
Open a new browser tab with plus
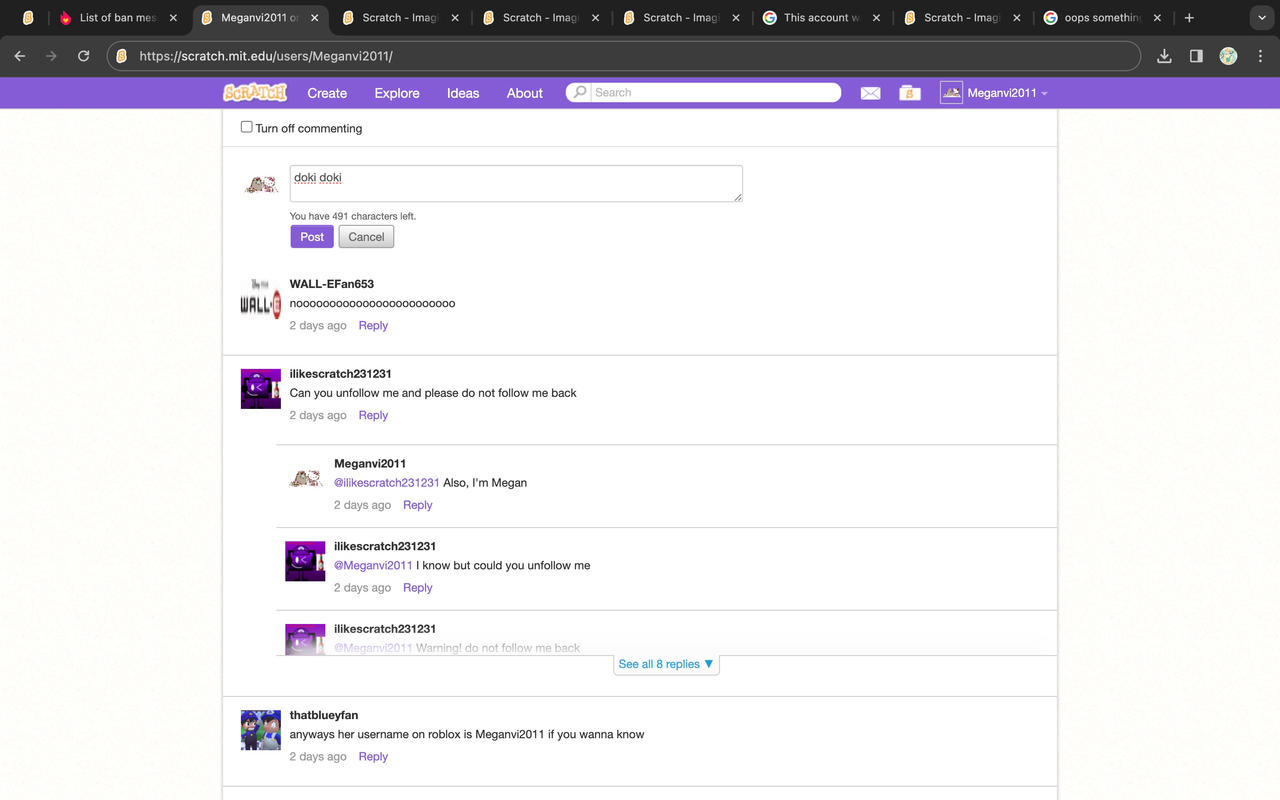coord(1189,18)
